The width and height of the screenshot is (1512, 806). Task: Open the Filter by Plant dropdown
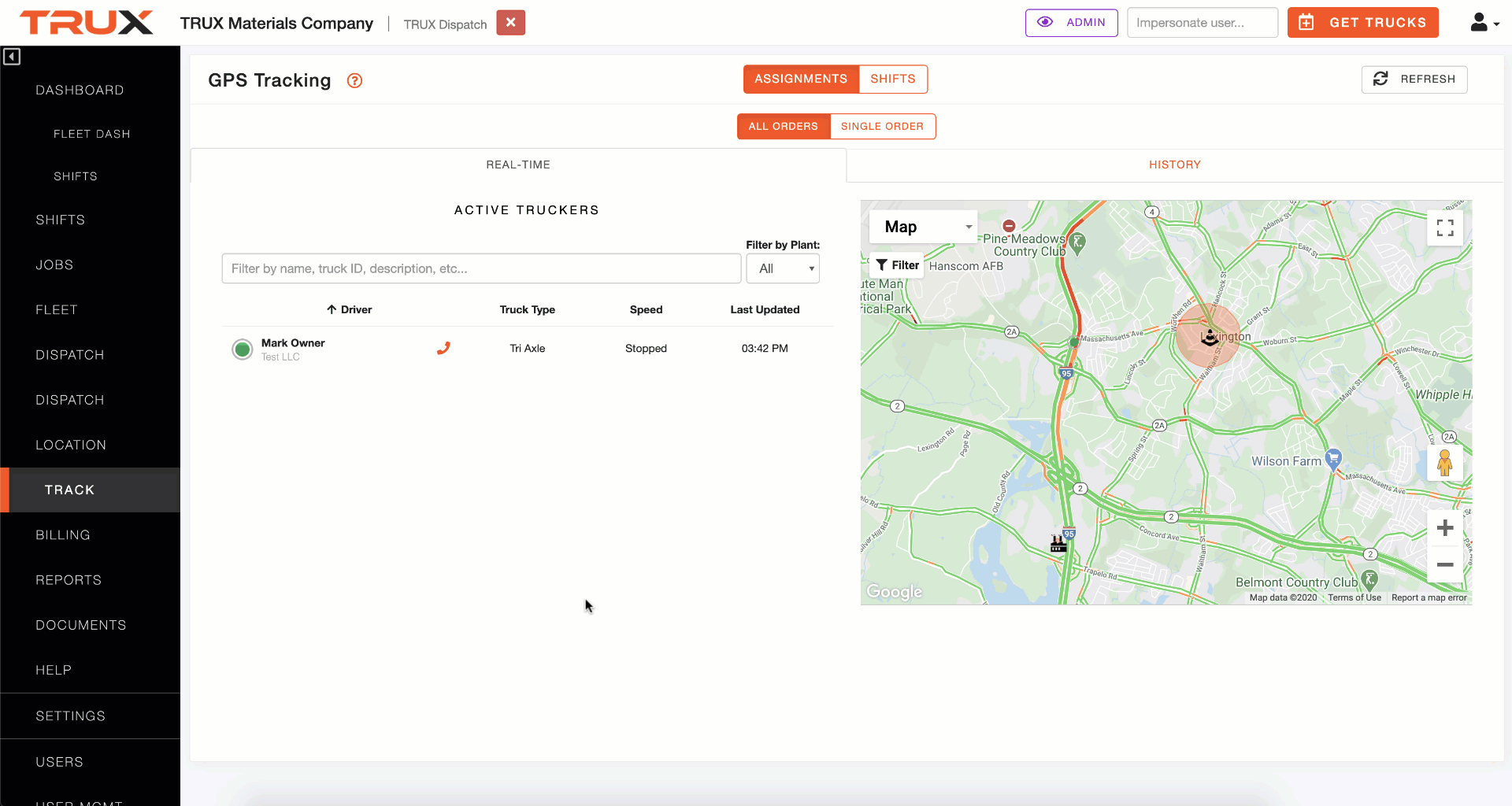tap(783, 268)
